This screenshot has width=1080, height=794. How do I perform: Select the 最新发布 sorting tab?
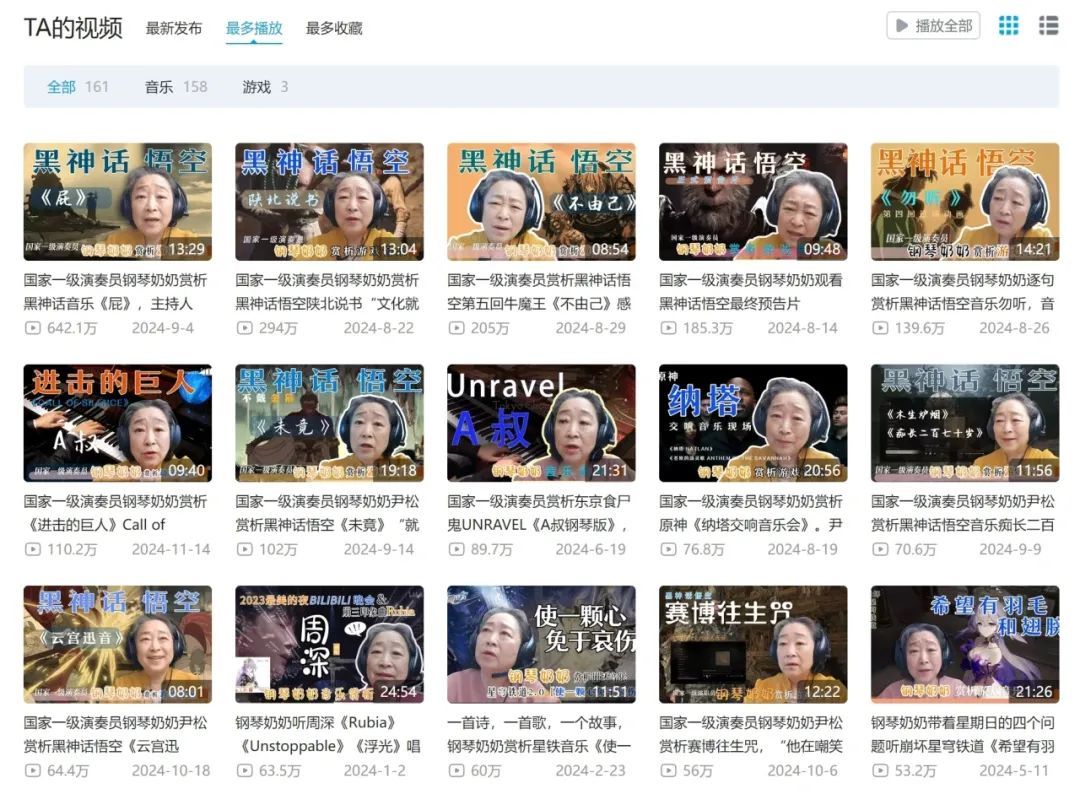click(174, 28)
